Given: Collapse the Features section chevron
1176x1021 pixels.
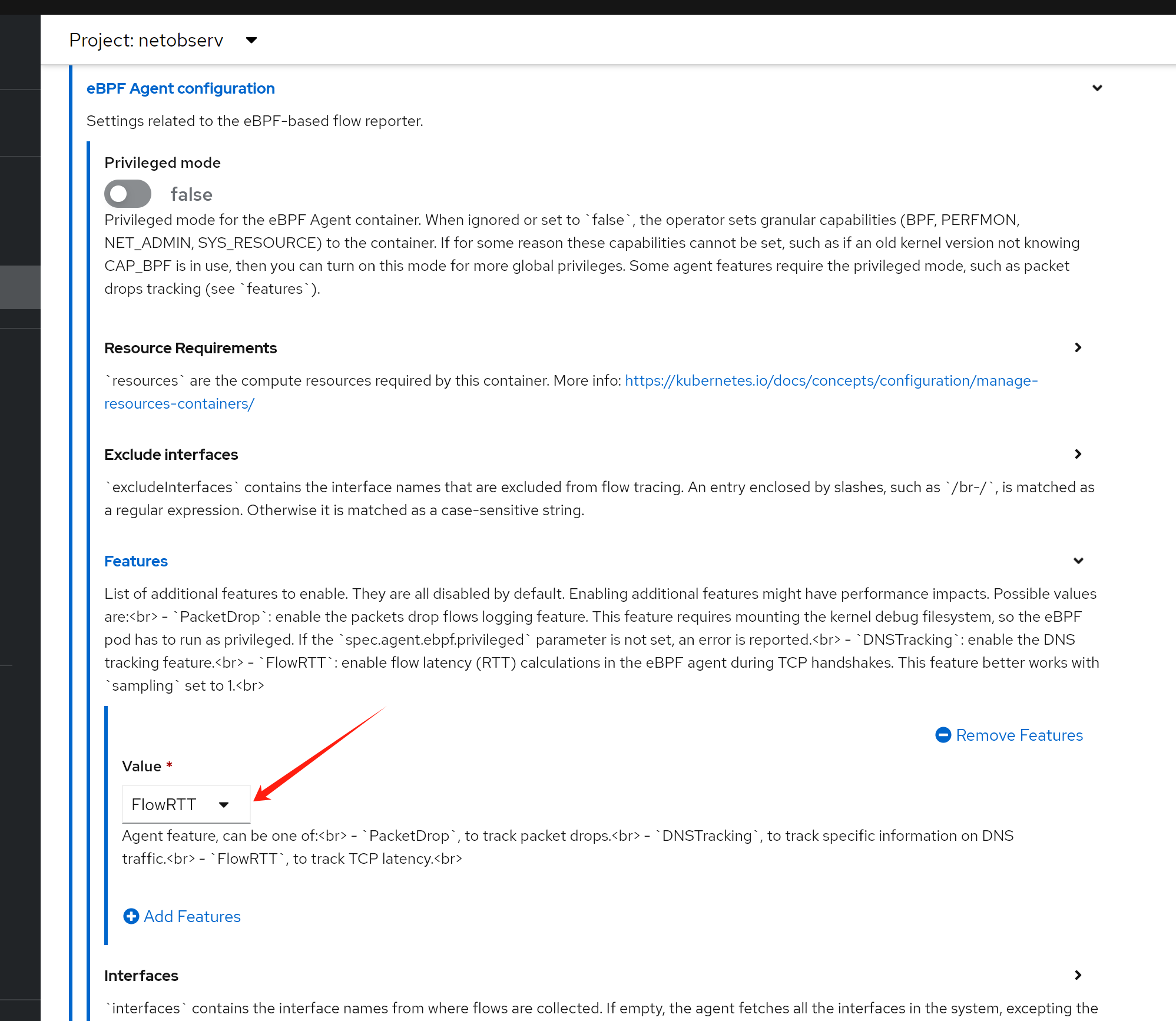Looking at the screenshot, I should [x=1078, y=561].
